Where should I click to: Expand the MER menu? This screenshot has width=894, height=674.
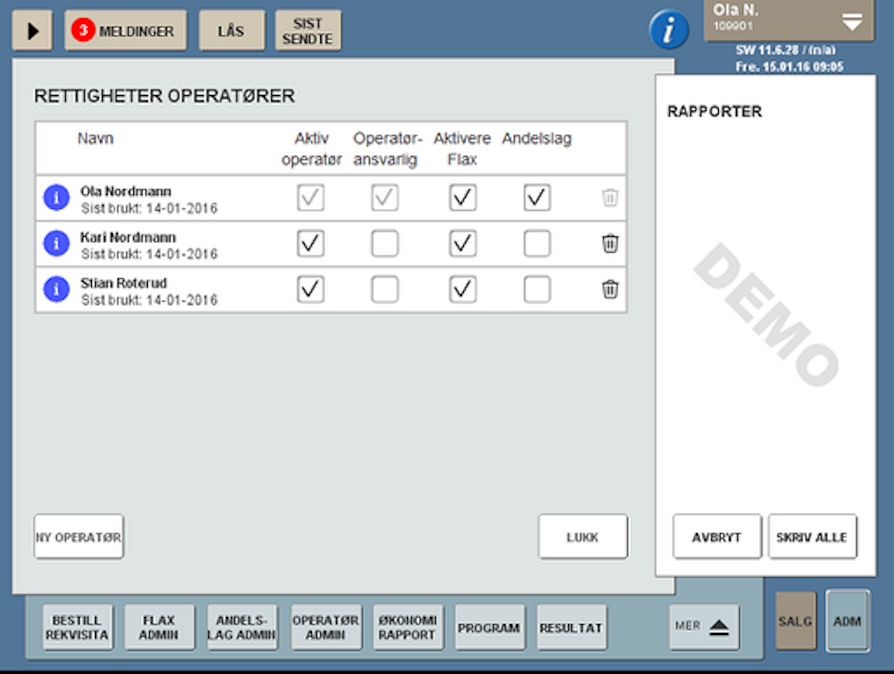click(x=704, y=626)
